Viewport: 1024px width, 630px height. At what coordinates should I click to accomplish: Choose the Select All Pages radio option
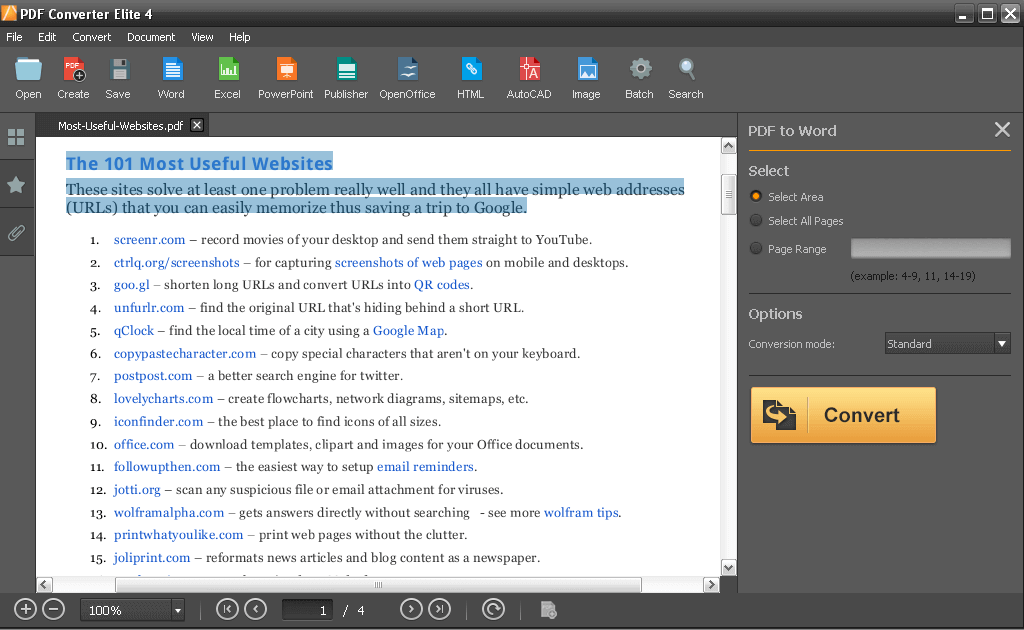[756, 221]
